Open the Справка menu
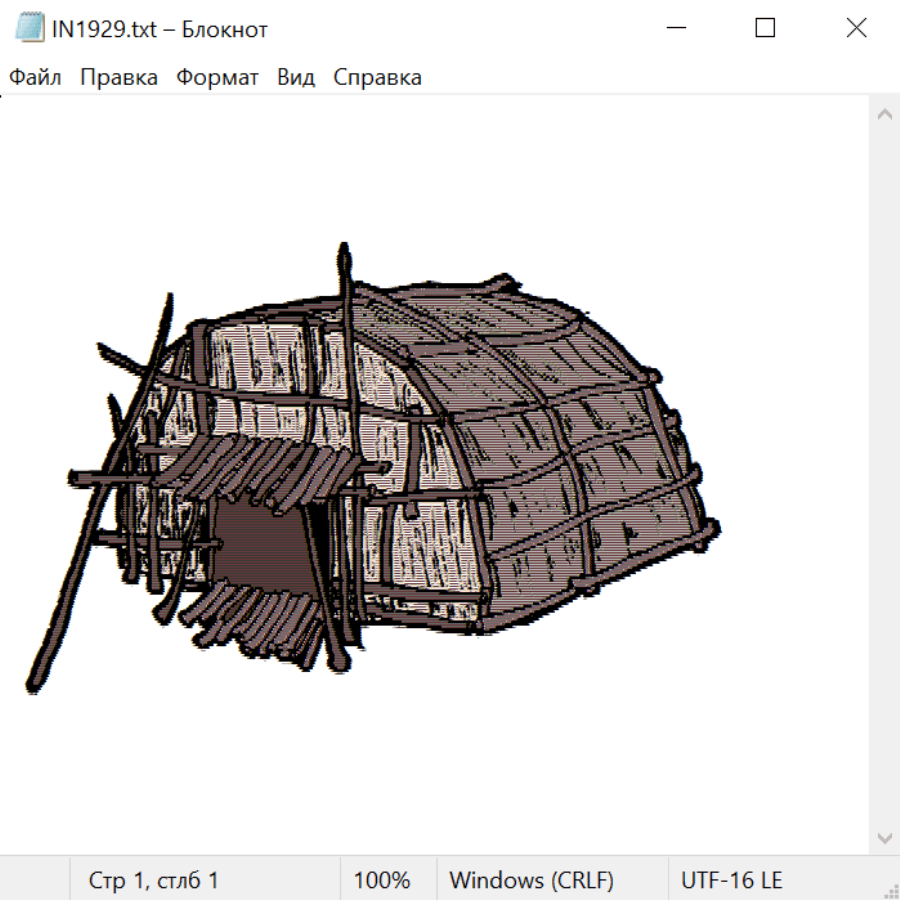This screenshot has width=900, height=900. (x=377, y=77)
